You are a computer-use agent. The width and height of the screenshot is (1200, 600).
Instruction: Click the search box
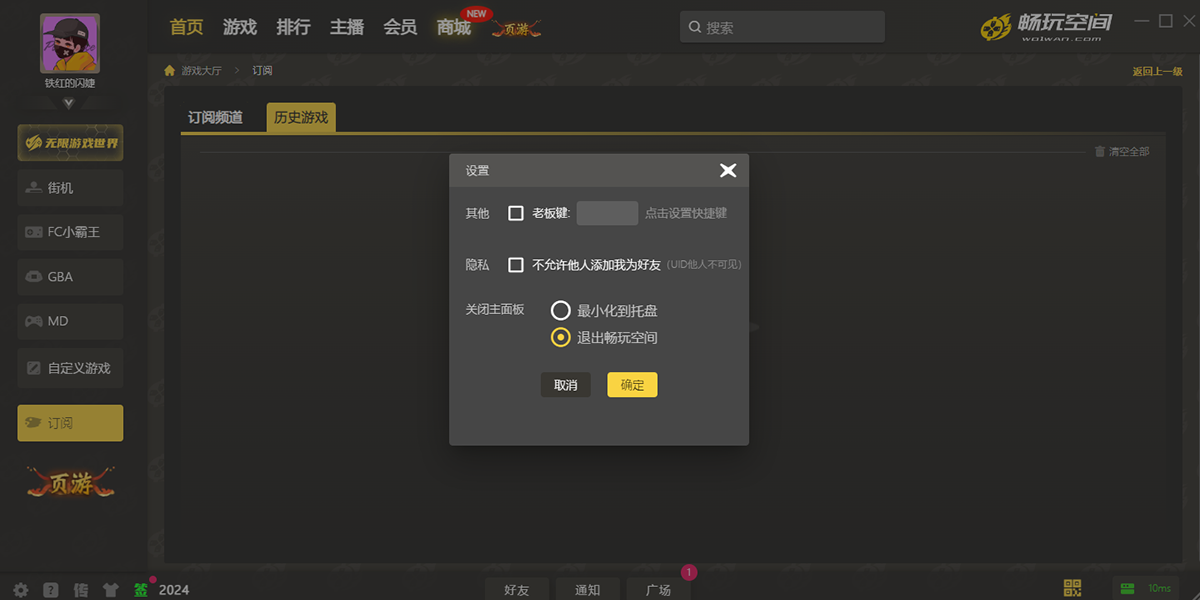pyautogui.click(x=782, y=27)
